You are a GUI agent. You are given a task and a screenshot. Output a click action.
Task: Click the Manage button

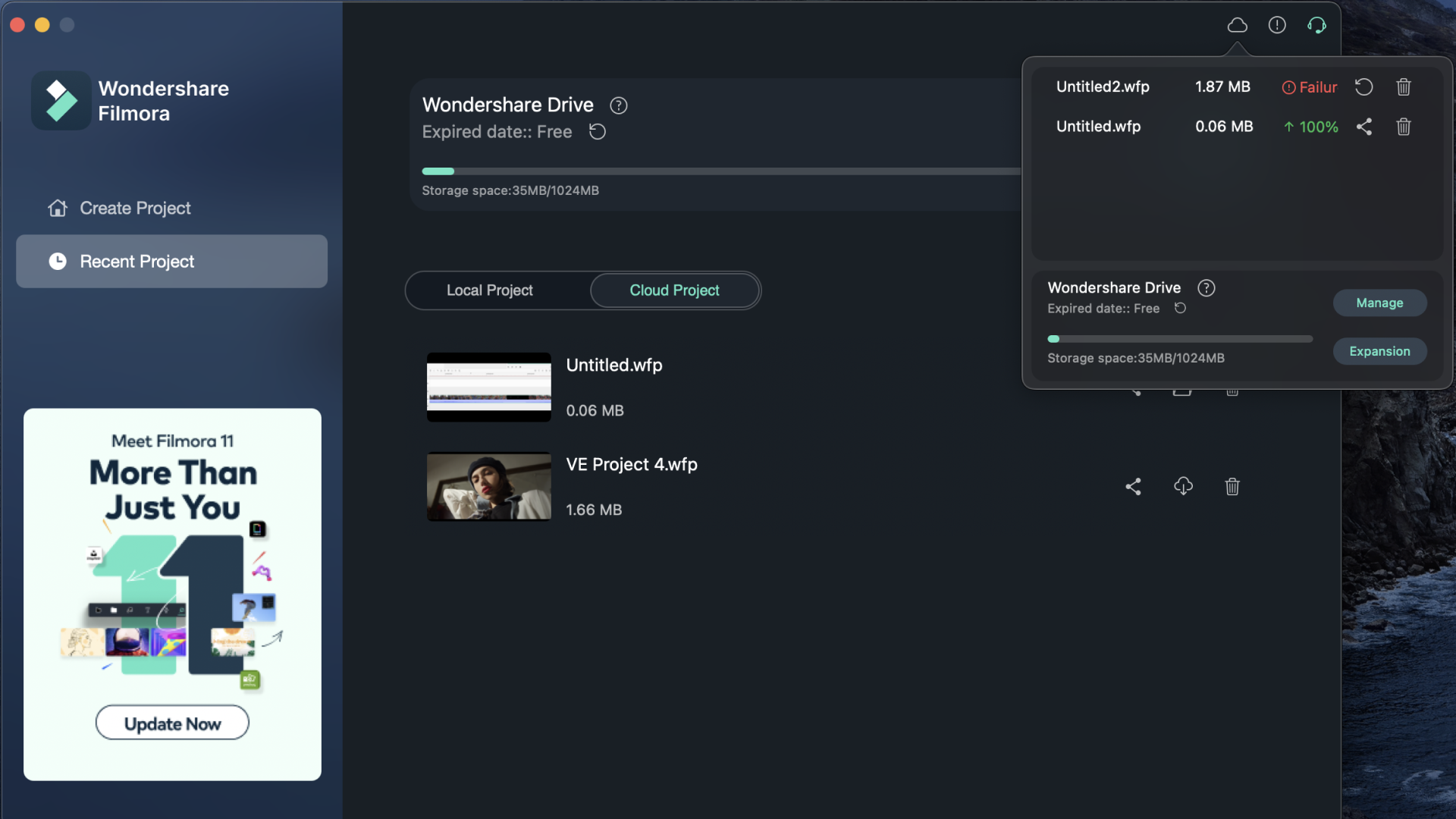coord(1379,303)
